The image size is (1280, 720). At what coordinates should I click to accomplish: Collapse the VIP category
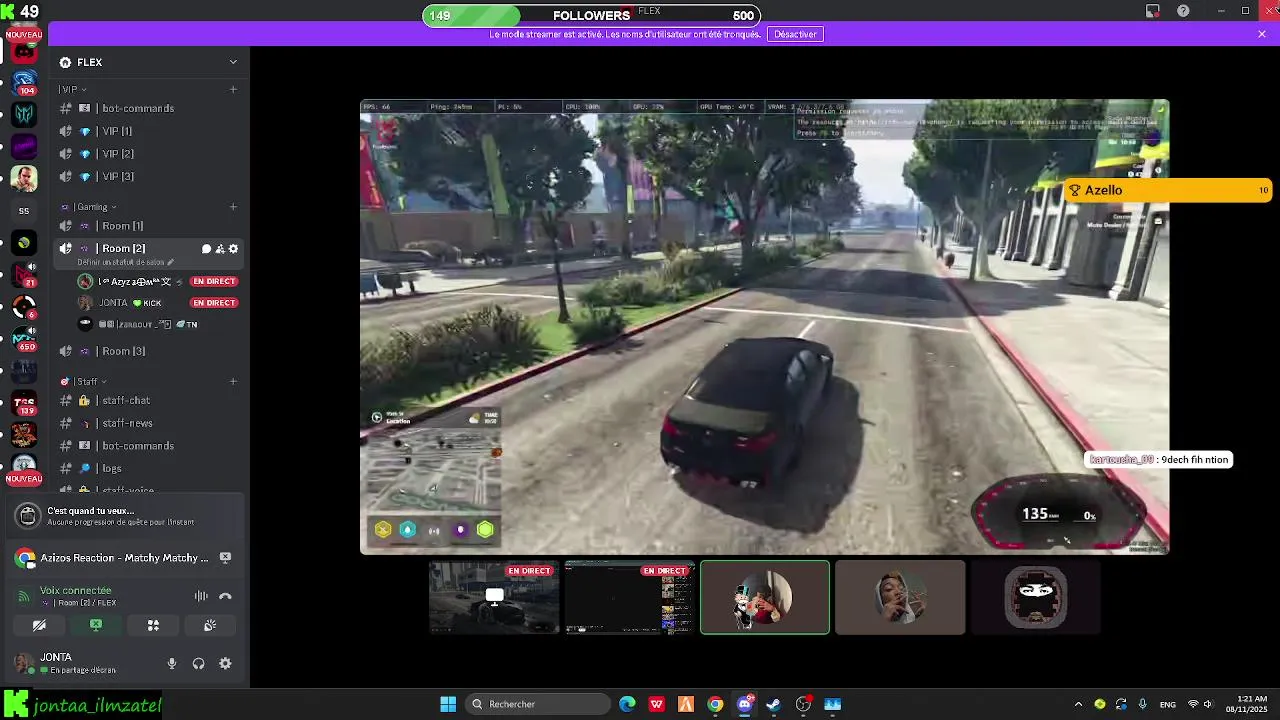(72, 90)
